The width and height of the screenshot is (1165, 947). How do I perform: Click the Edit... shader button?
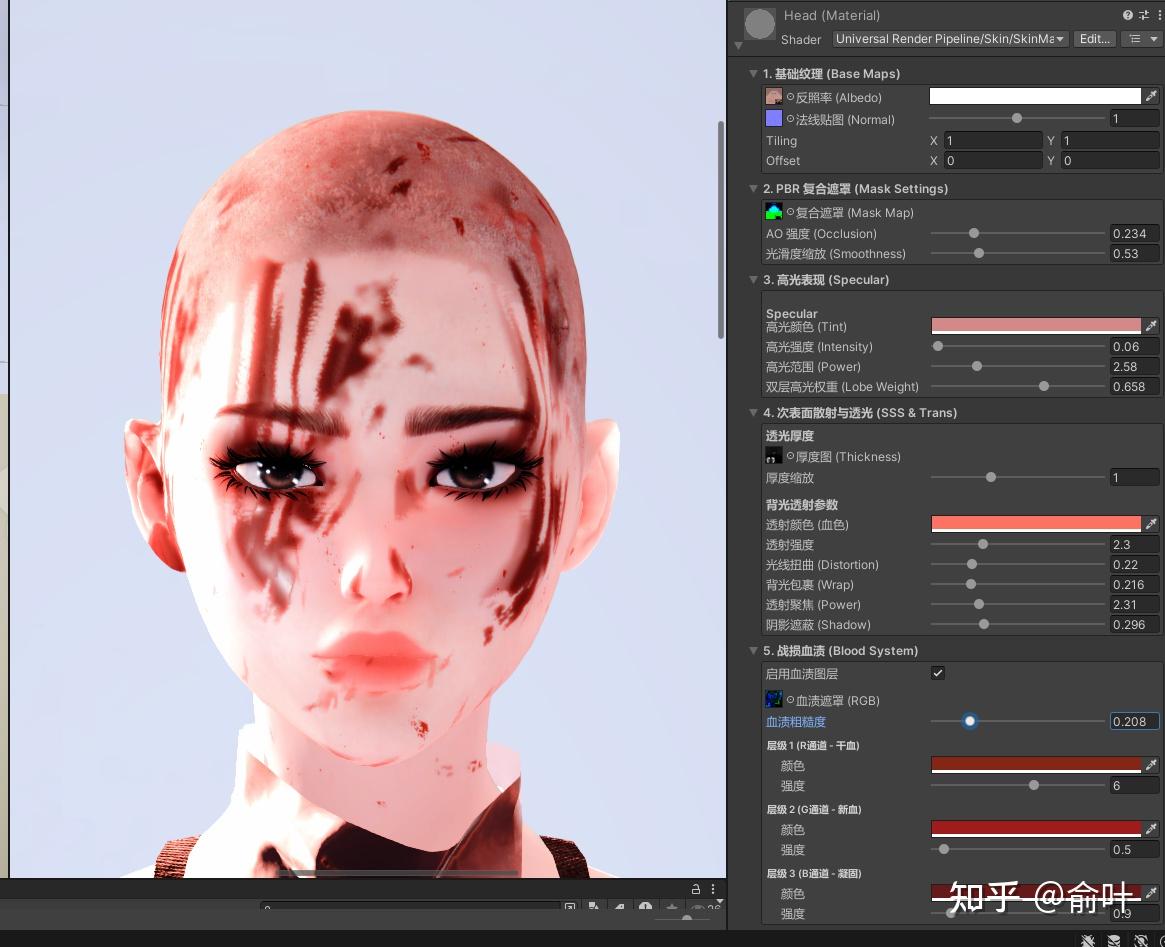click(x=1095, y=39)
